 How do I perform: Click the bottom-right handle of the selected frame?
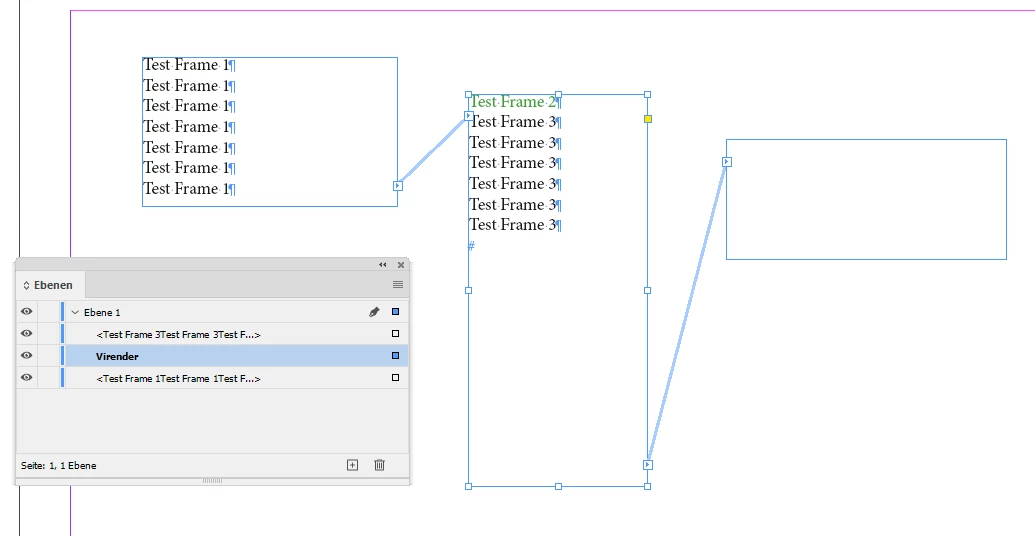coord(648,486)
